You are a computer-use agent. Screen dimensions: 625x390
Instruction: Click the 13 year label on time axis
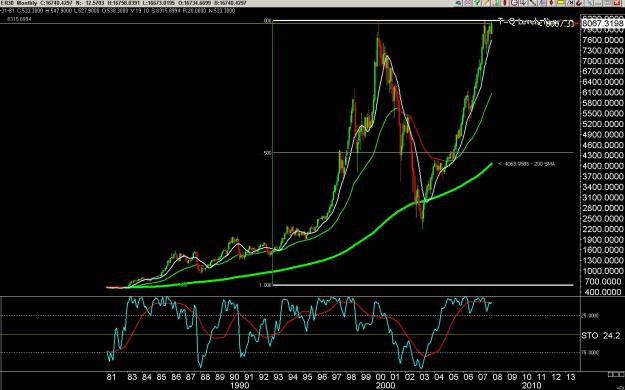click(570, 377)
